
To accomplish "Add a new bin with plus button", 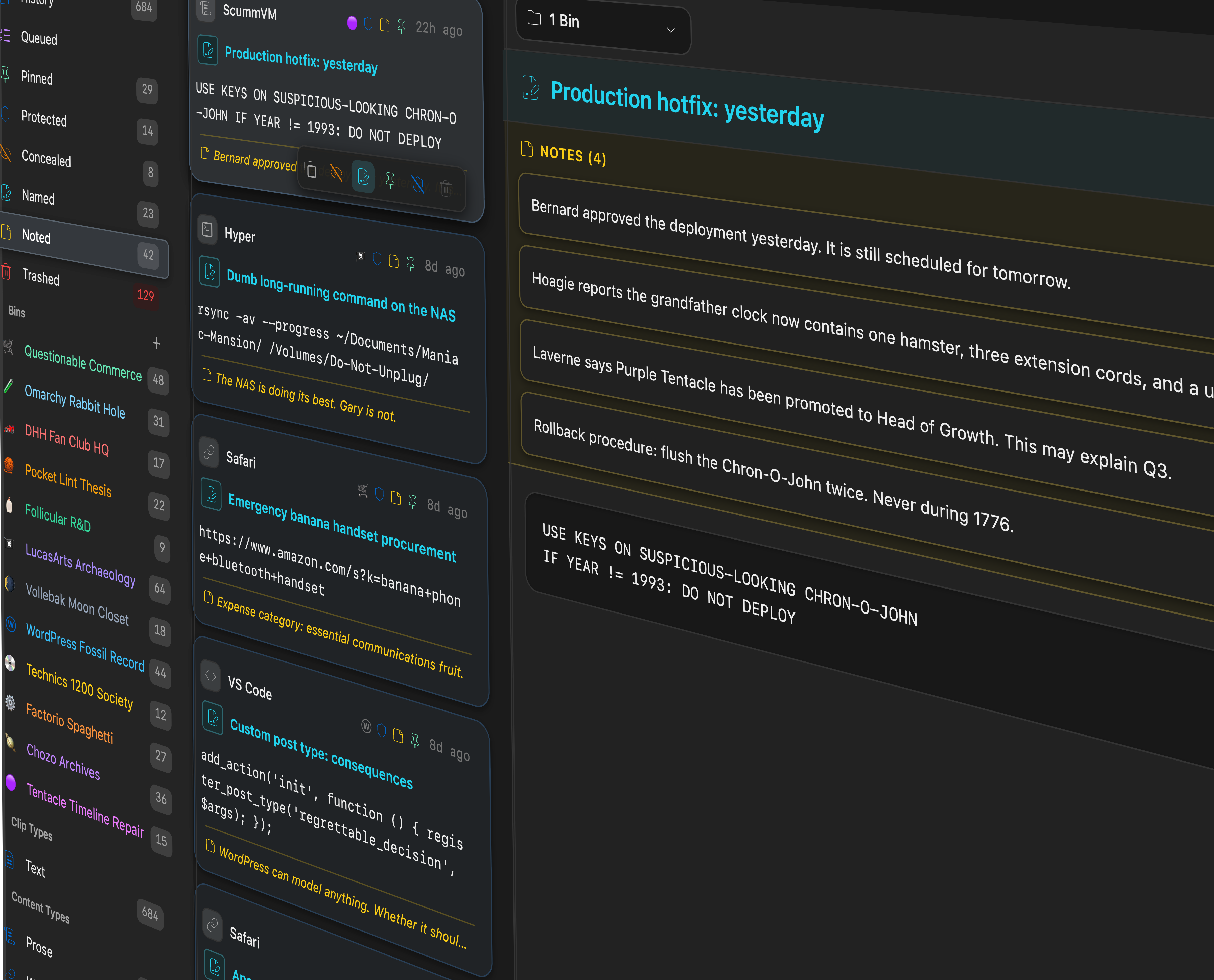I will [156, 343].
